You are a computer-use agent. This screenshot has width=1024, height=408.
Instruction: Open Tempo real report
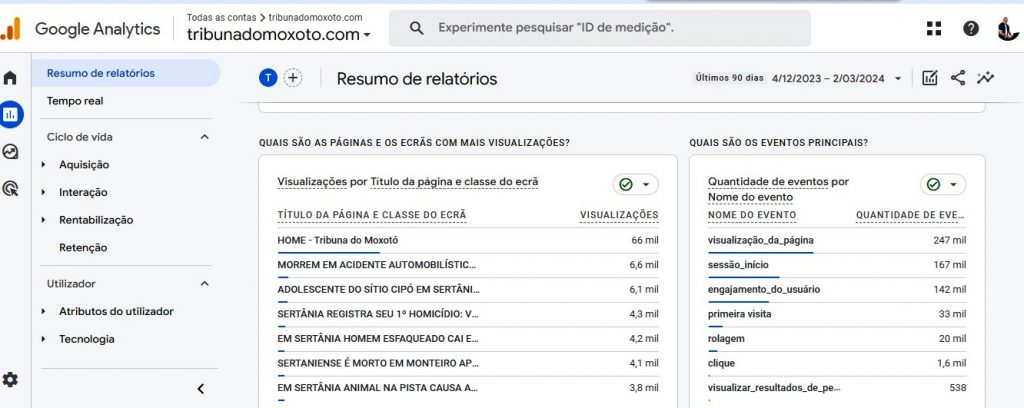(75, 101)
